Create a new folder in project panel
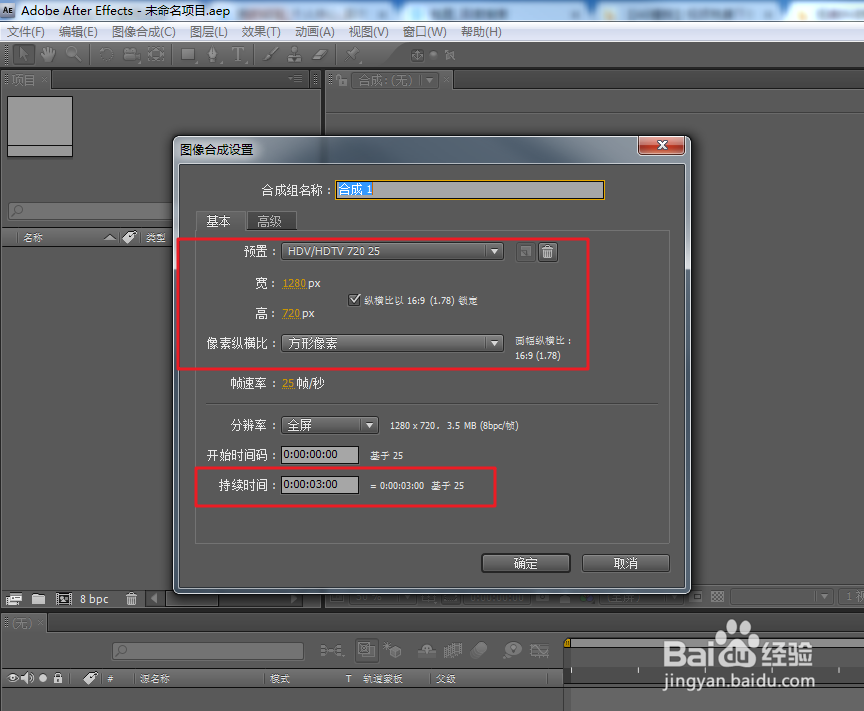This screenshot has width=864, height=711. [39, 599]
